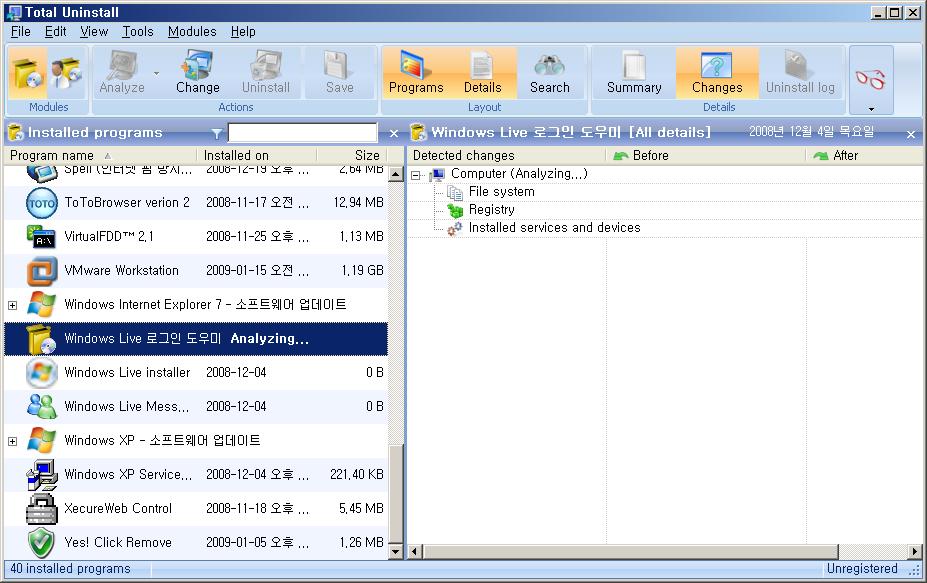The image size is (927, 583).
Task: Open the Analyze dropdown arrow
Action: tap(157, 73)
